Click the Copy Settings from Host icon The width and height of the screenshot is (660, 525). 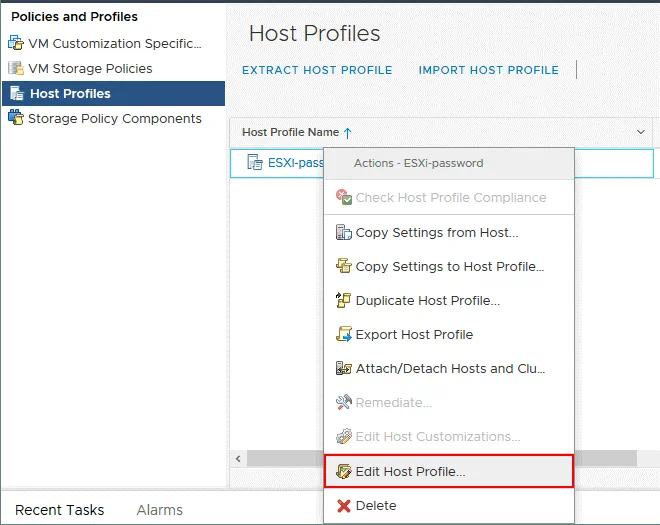click(344, 233)
